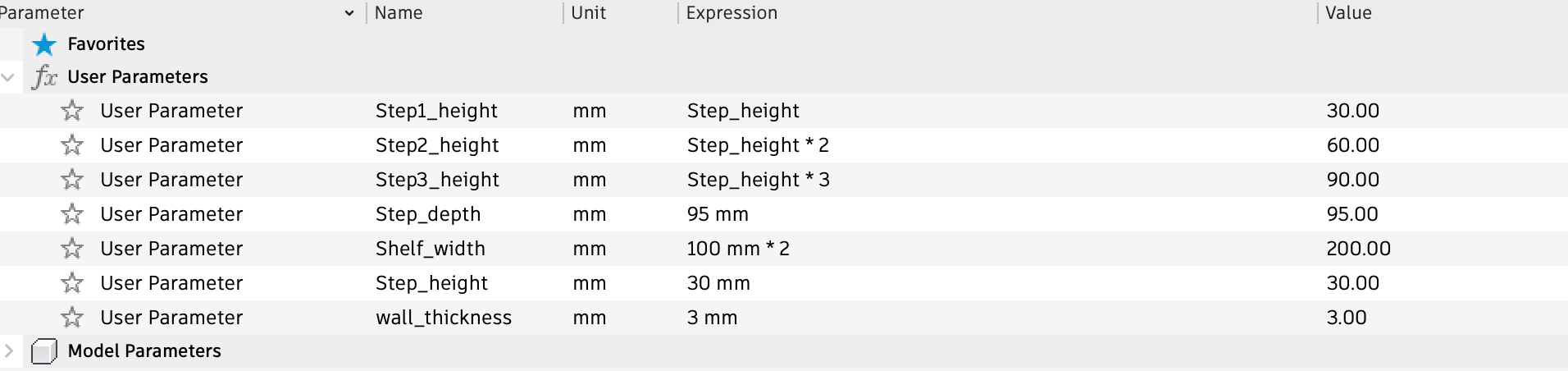Open the Parameter column header dropdown
The width and height of the screenshot is (1568, 371).
[349, 13]
